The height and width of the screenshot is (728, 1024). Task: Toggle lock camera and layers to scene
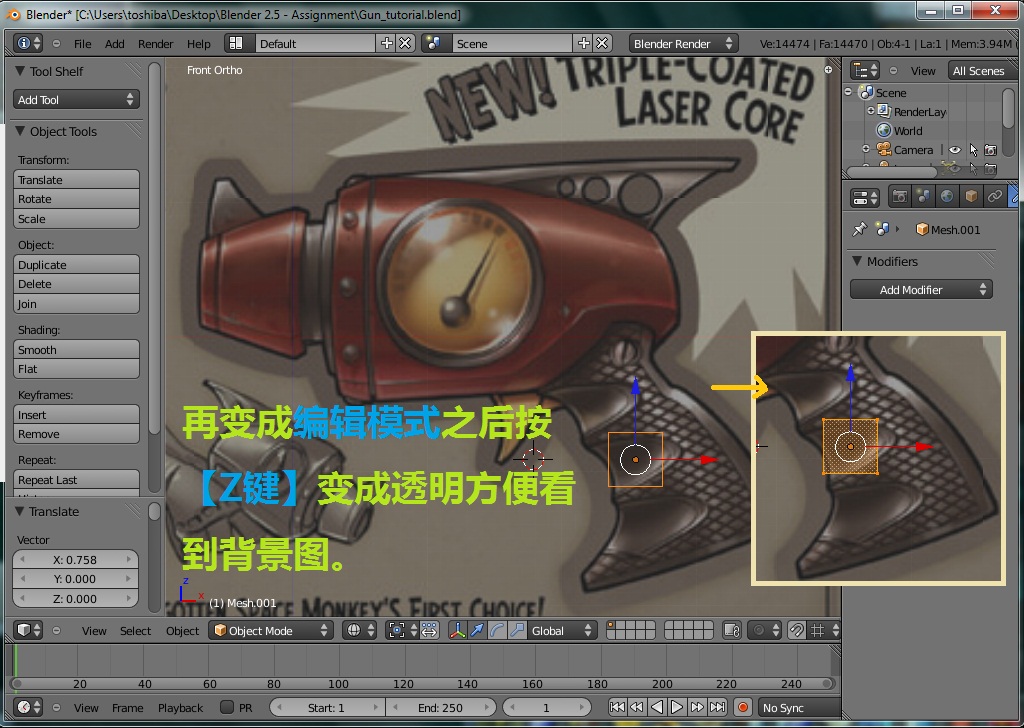point(732,630)
